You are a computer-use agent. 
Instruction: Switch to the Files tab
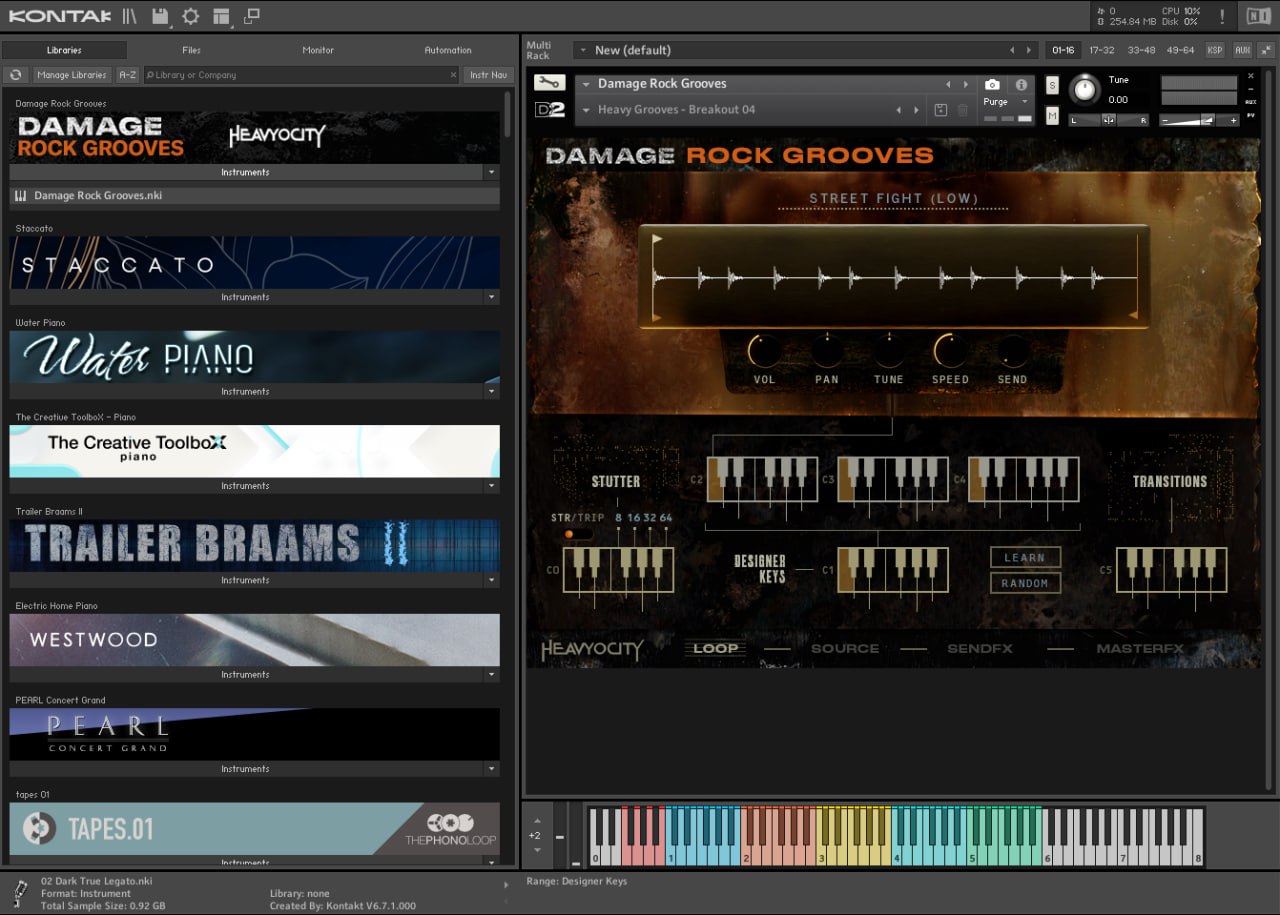coord(191,50)
